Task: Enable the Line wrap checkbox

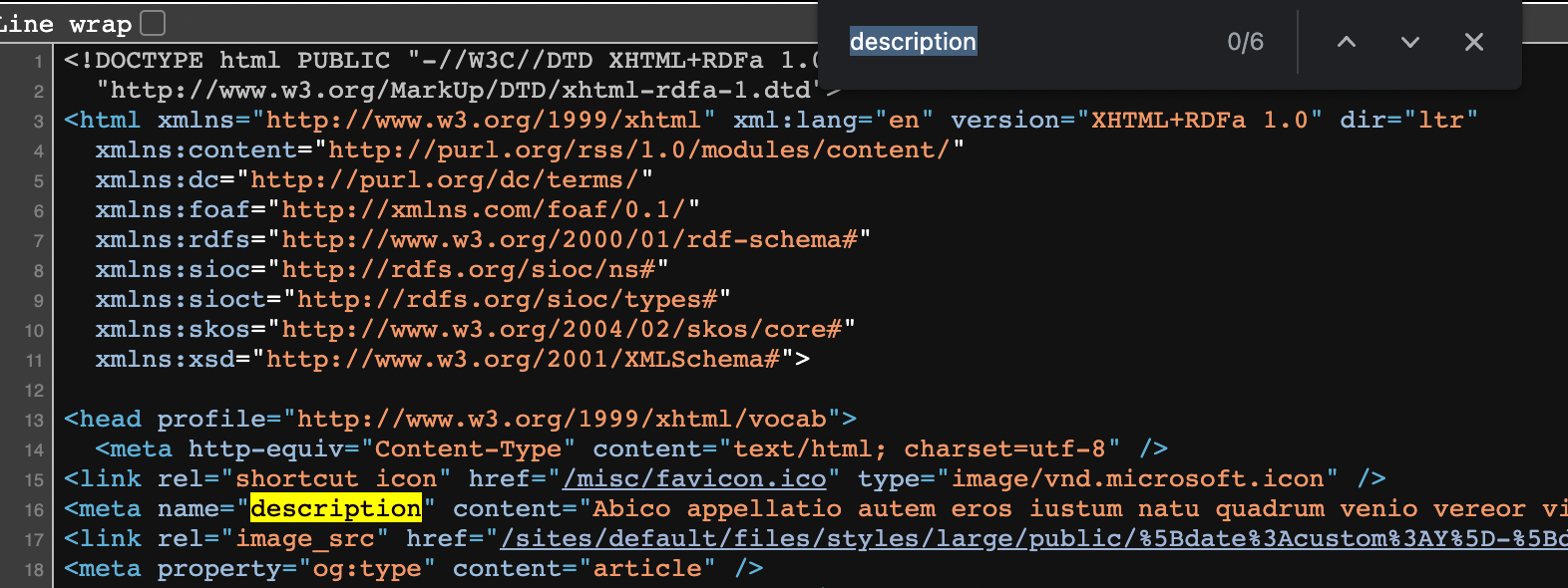Action: pyautogui.click(x=153, y=22)
